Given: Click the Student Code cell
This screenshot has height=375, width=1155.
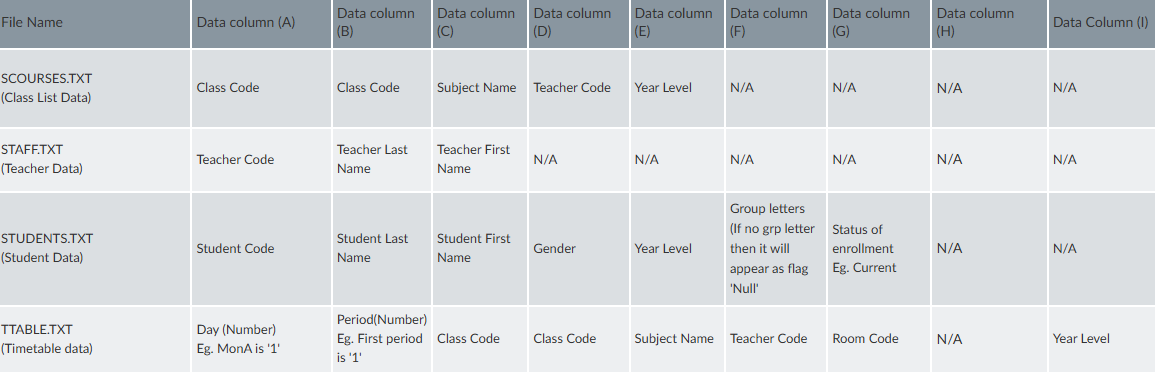Looking at the screenshot, I should coord(261,248).
